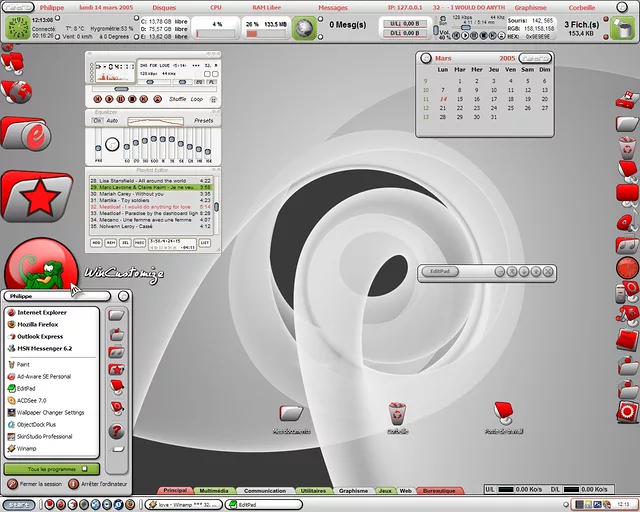Open the Poste de travail desktop icon

pos(504,414)
